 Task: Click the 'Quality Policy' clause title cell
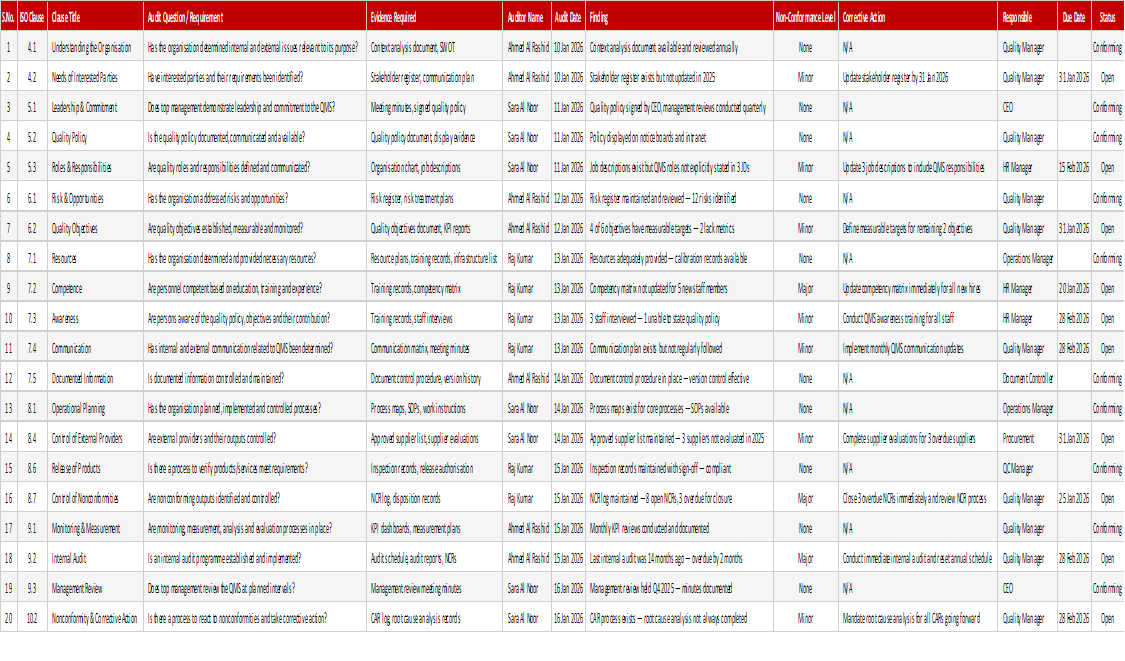pyautogui.click(x=95, y=137)
